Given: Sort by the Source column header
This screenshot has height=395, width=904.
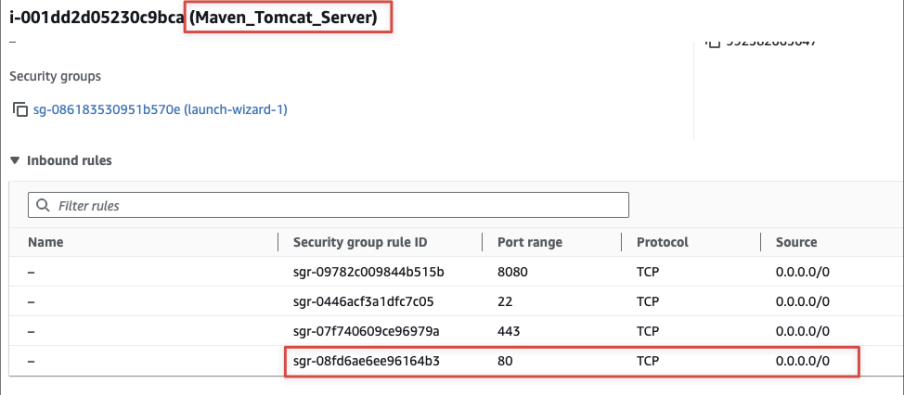Looking at the screenshot, I should pos(796,242).
